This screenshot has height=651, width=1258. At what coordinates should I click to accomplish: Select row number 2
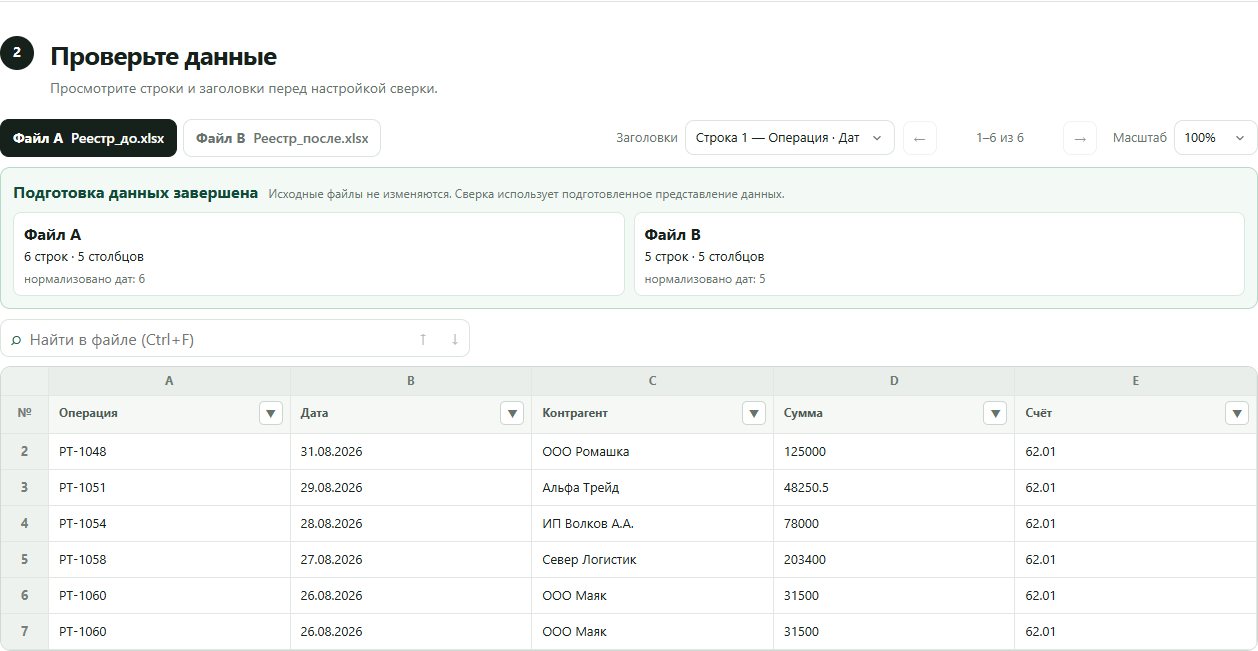24,451
